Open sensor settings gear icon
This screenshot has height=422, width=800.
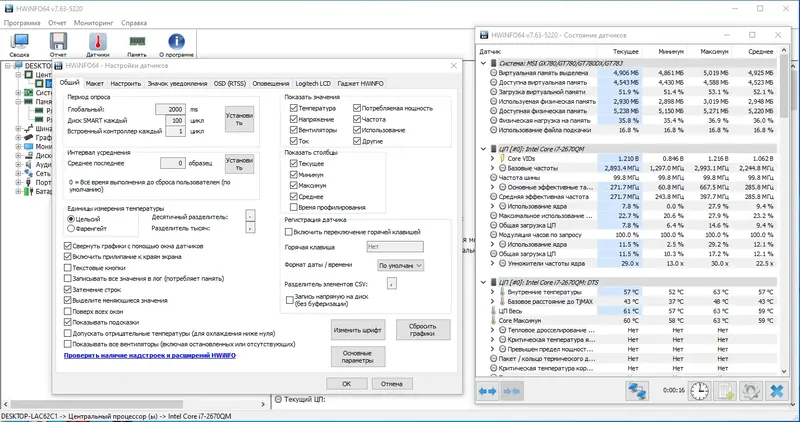tap(751, 391)
